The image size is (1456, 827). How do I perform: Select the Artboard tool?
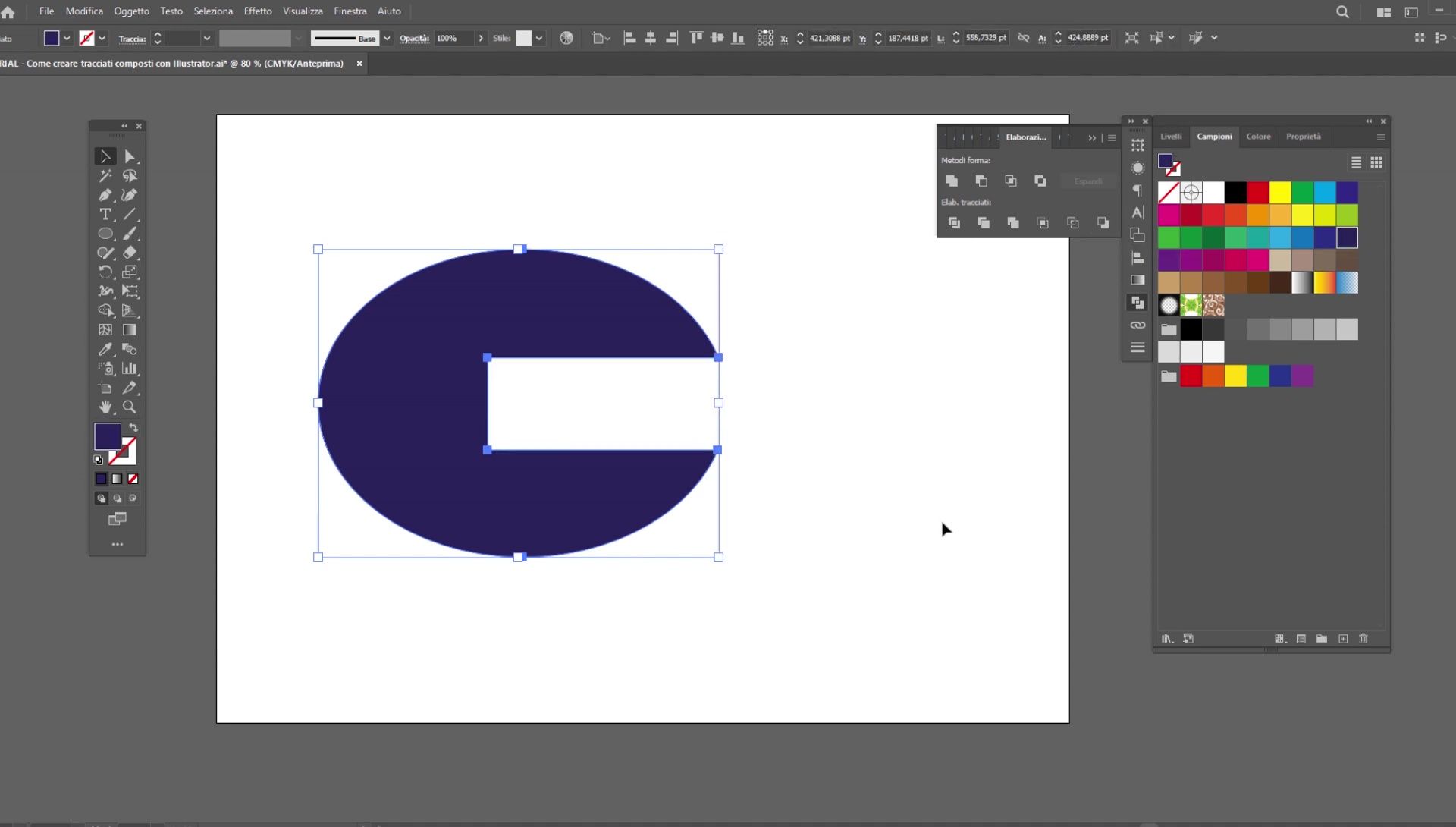(105, 388)
